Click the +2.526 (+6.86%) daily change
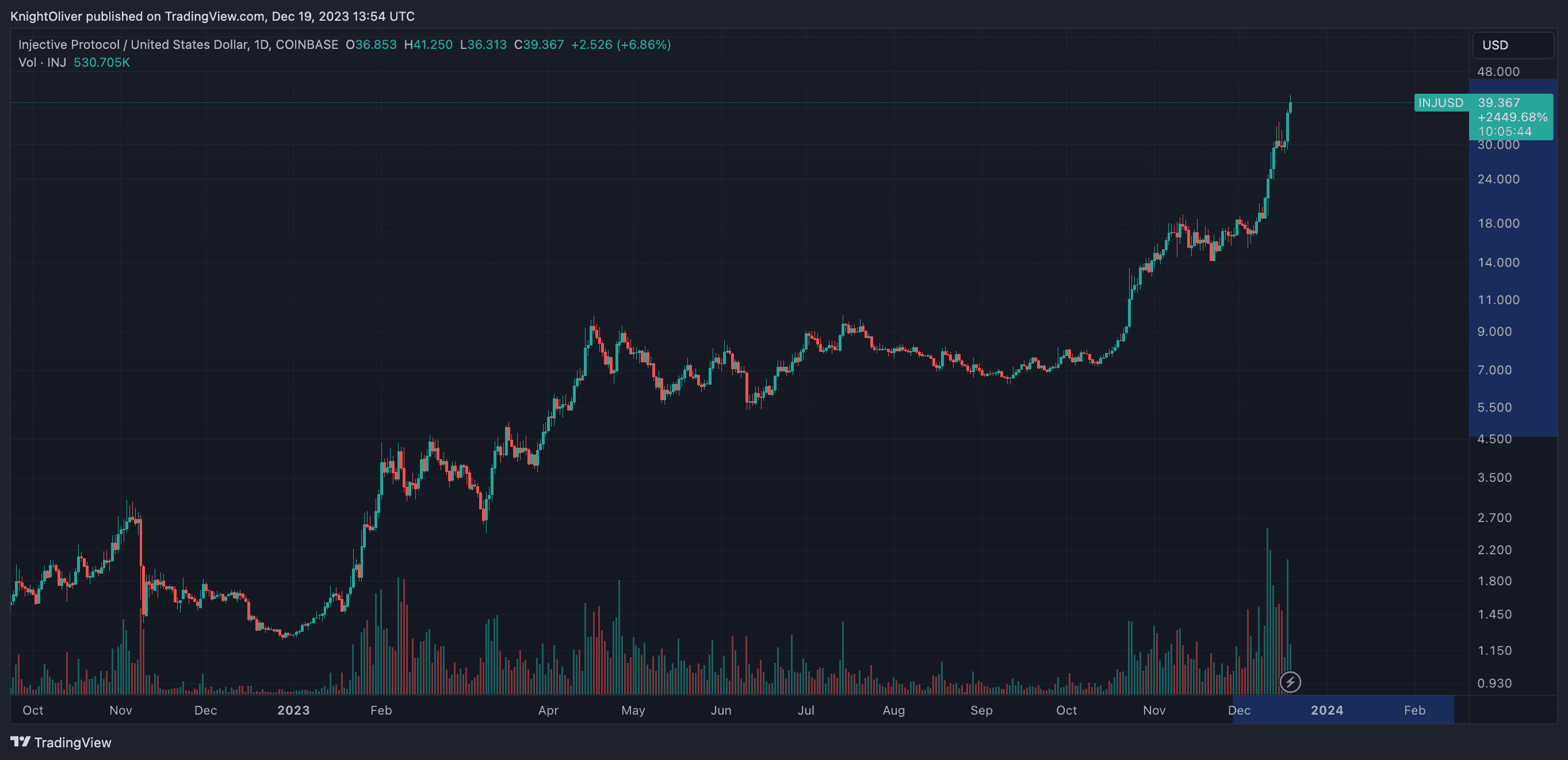Image resolution: width=1568 pixels, height=760 pixels. 621,44
